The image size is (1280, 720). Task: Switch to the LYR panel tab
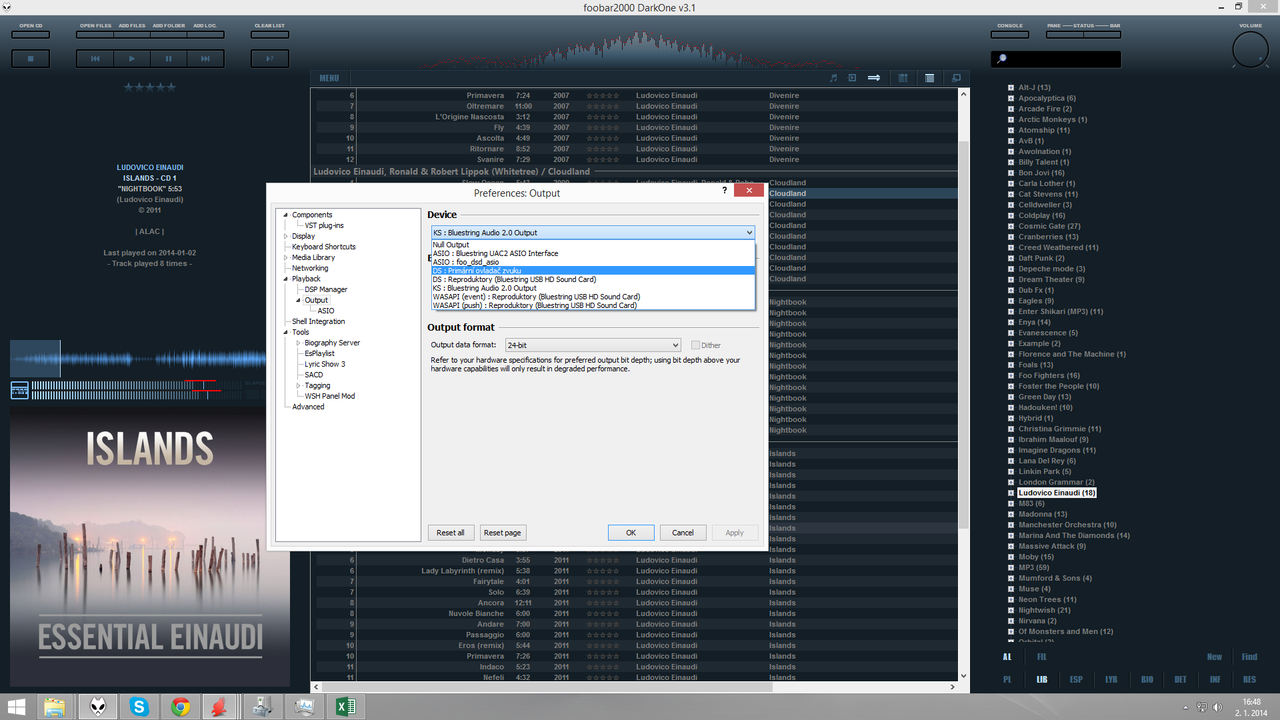[1111, 680]
